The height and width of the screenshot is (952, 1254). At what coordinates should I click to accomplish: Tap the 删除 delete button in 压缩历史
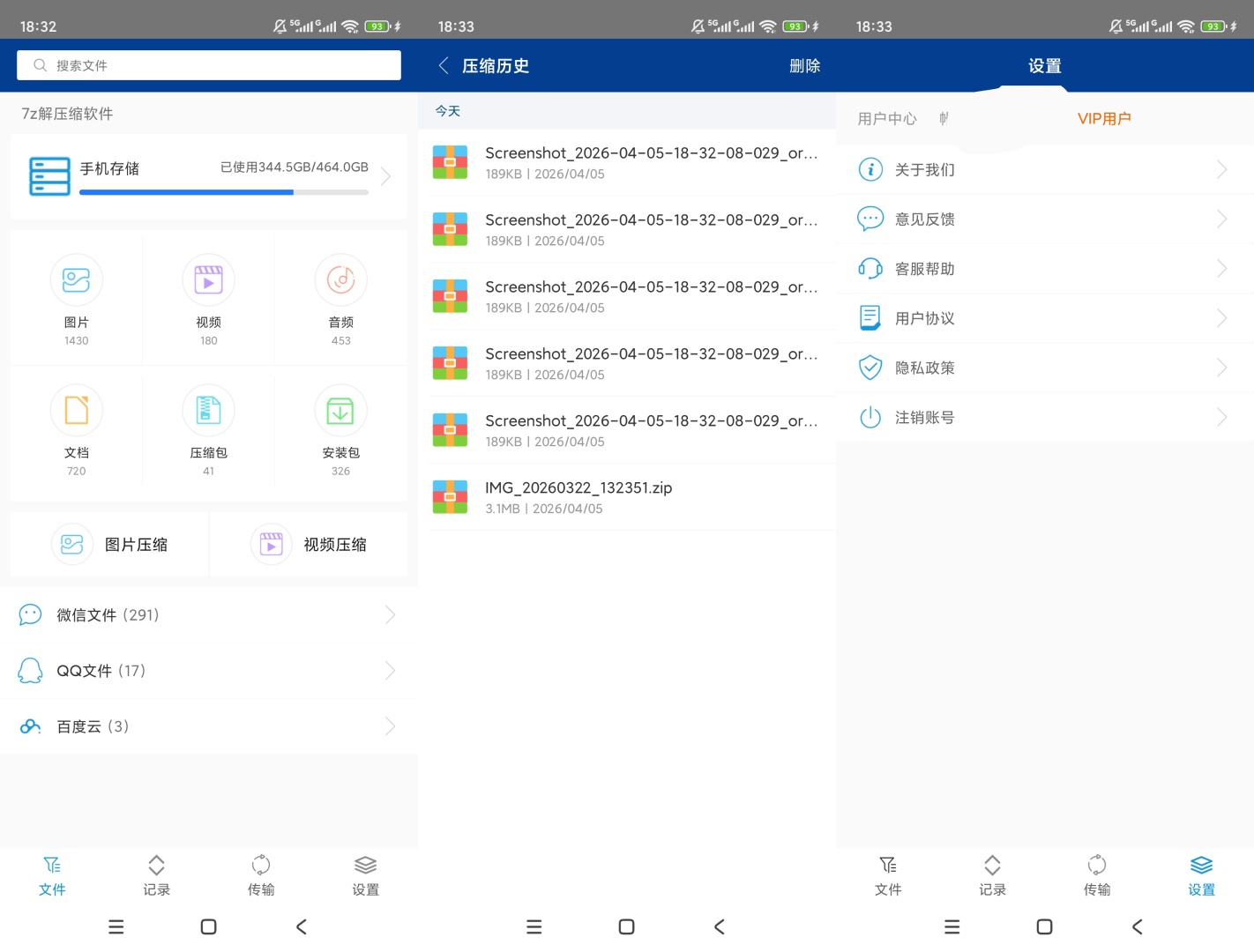[x=804, y=65]
